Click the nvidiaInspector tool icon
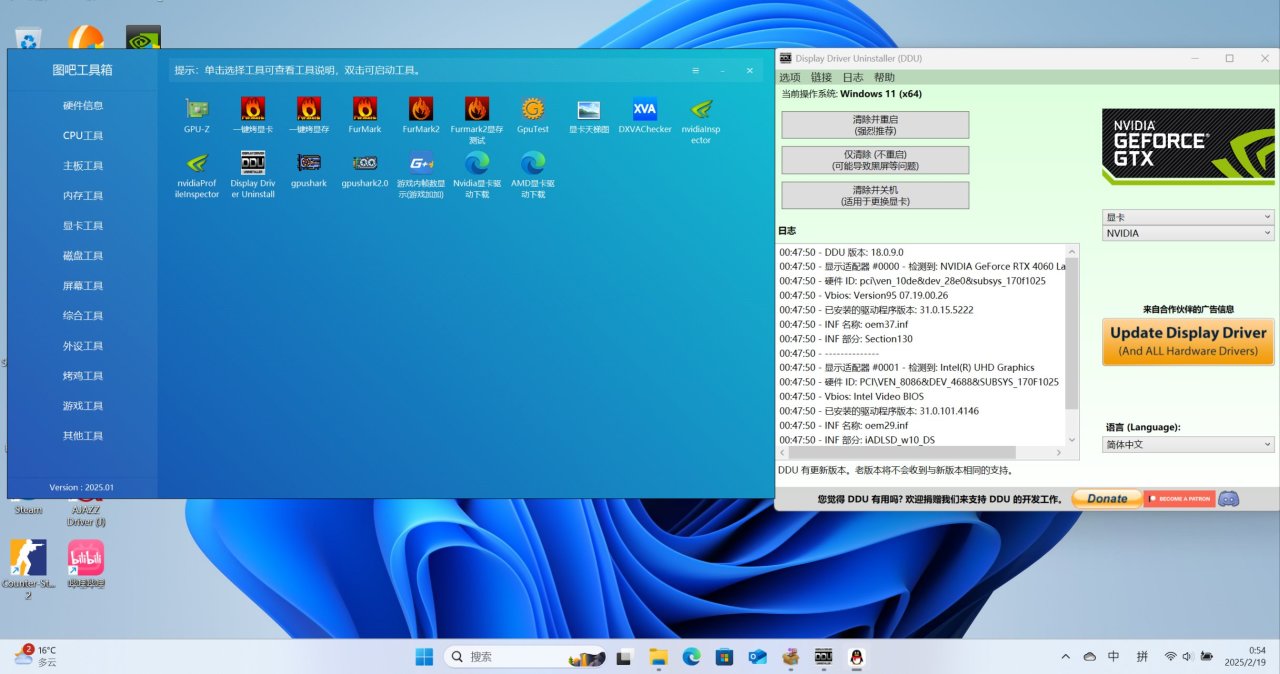Screen dimensions: 1280x674 pos(701,109)
